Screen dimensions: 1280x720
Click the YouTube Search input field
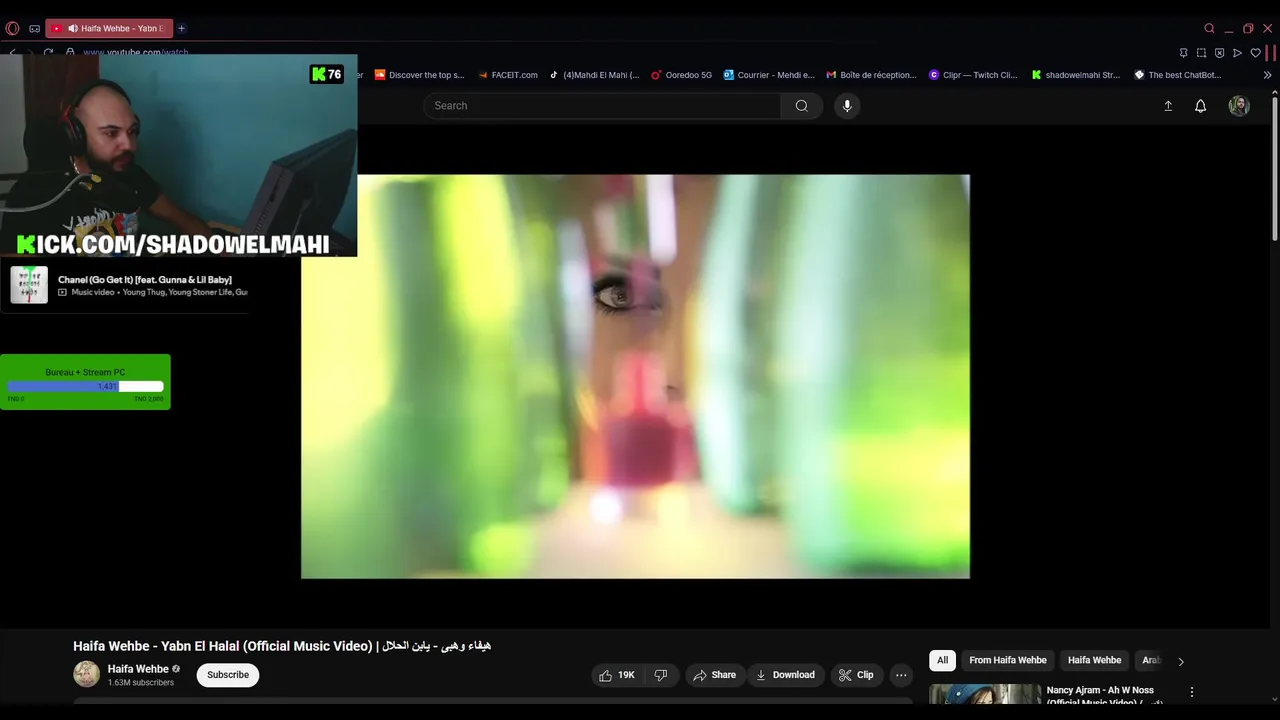pyautogui.click(x=602, y=106)
